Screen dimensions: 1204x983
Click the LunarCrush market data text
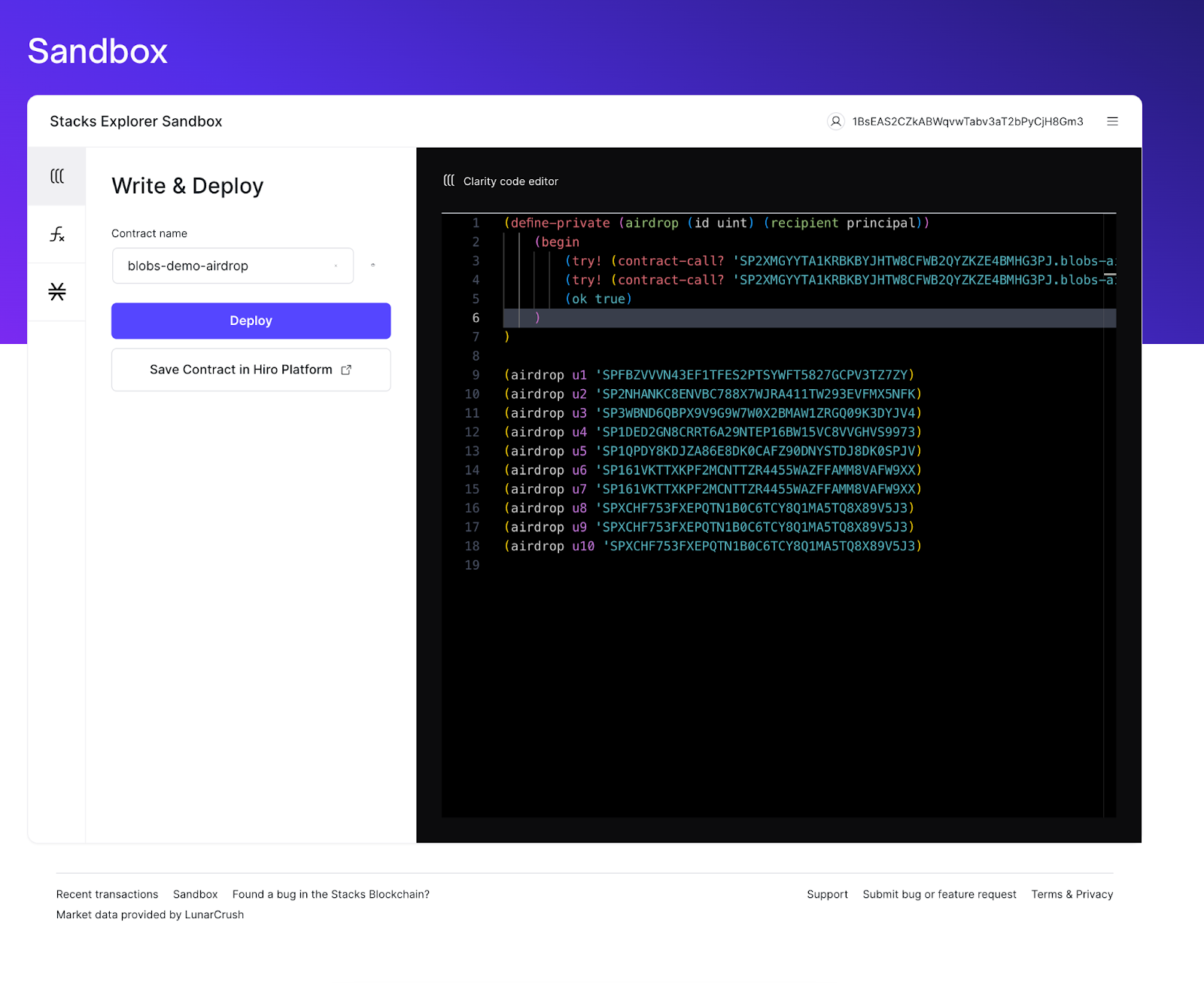point(150,915)
